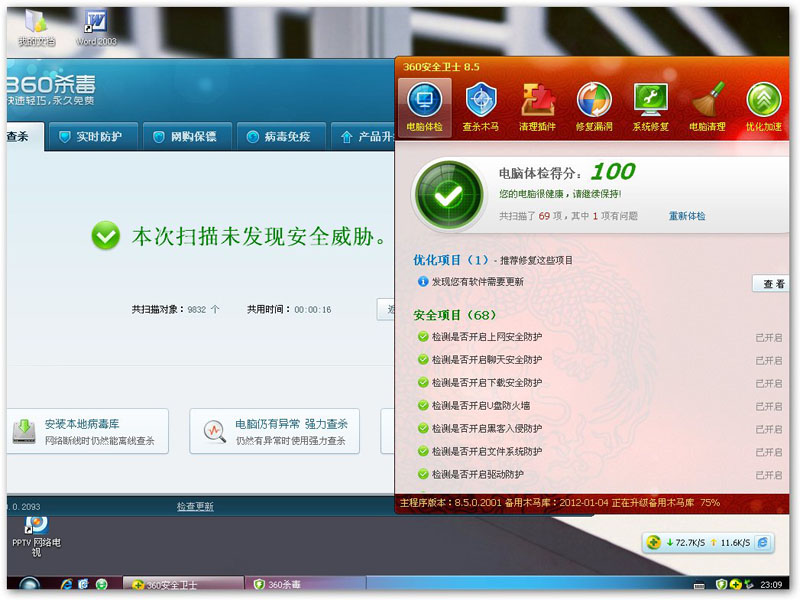Click 优化项目（1）section heading

451,260
